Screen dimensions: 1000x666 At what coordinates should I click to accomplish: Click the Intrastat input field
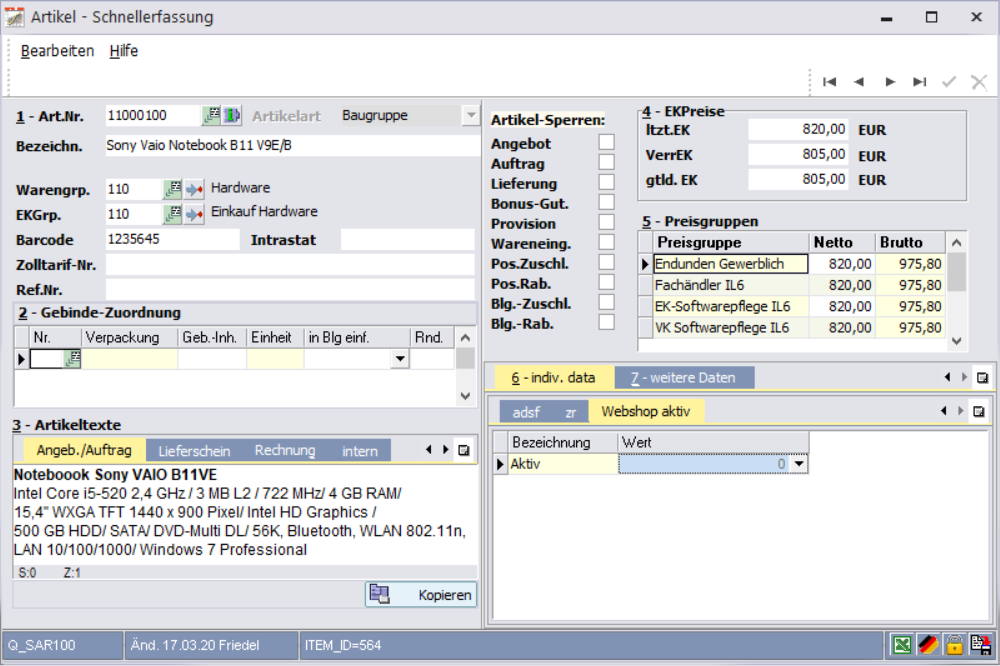408,239
